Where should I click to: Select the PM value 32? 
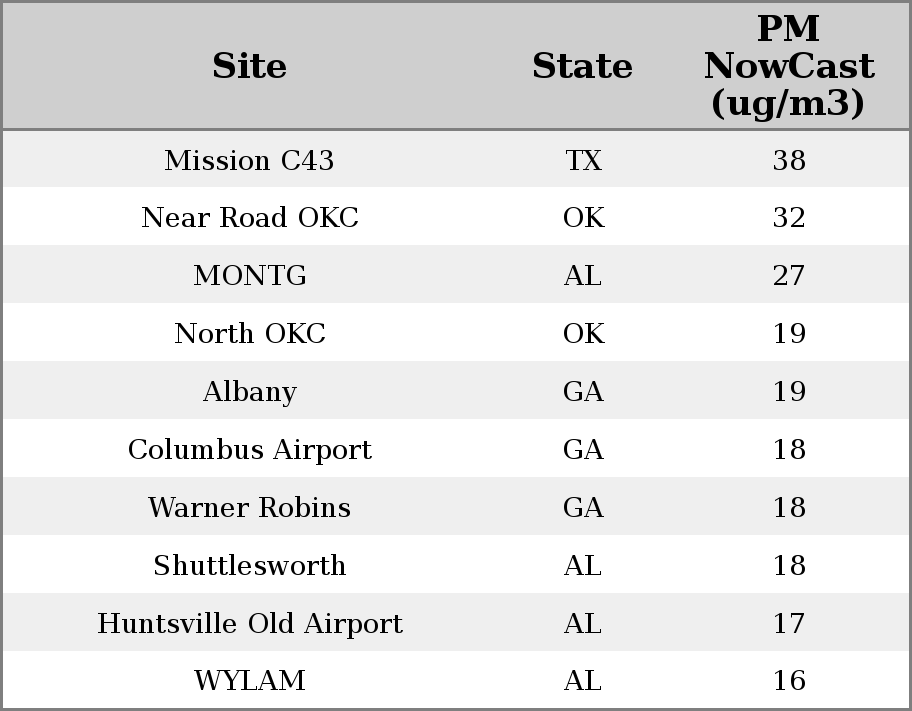pos(788,218)
